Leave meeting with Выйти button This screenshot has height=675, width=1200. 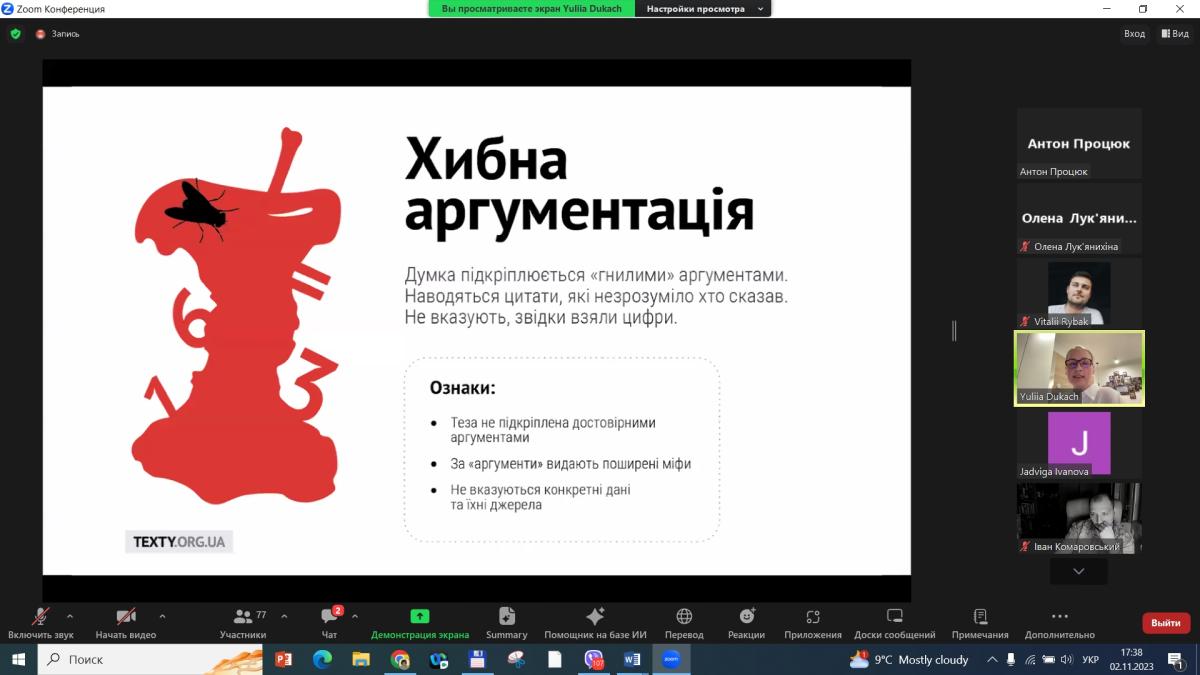click(1166, 623)
